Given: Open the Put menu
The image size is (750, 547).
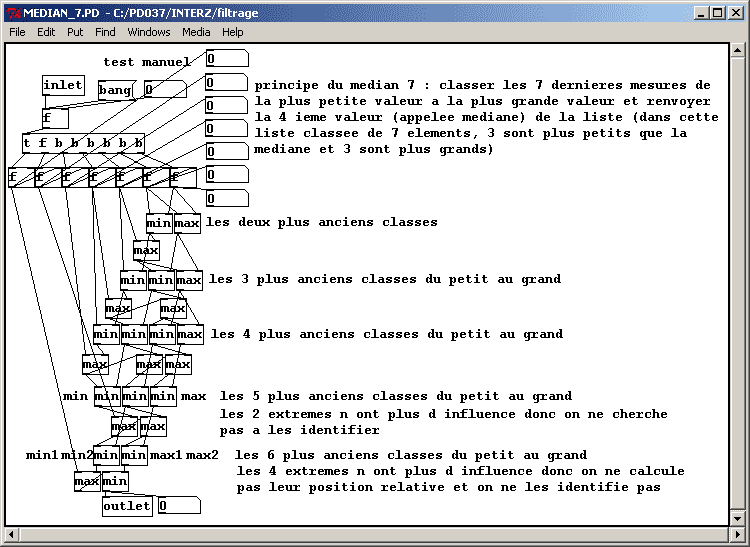Looking at the screenshot, I should pyautogui.click(x=75, y=32).
